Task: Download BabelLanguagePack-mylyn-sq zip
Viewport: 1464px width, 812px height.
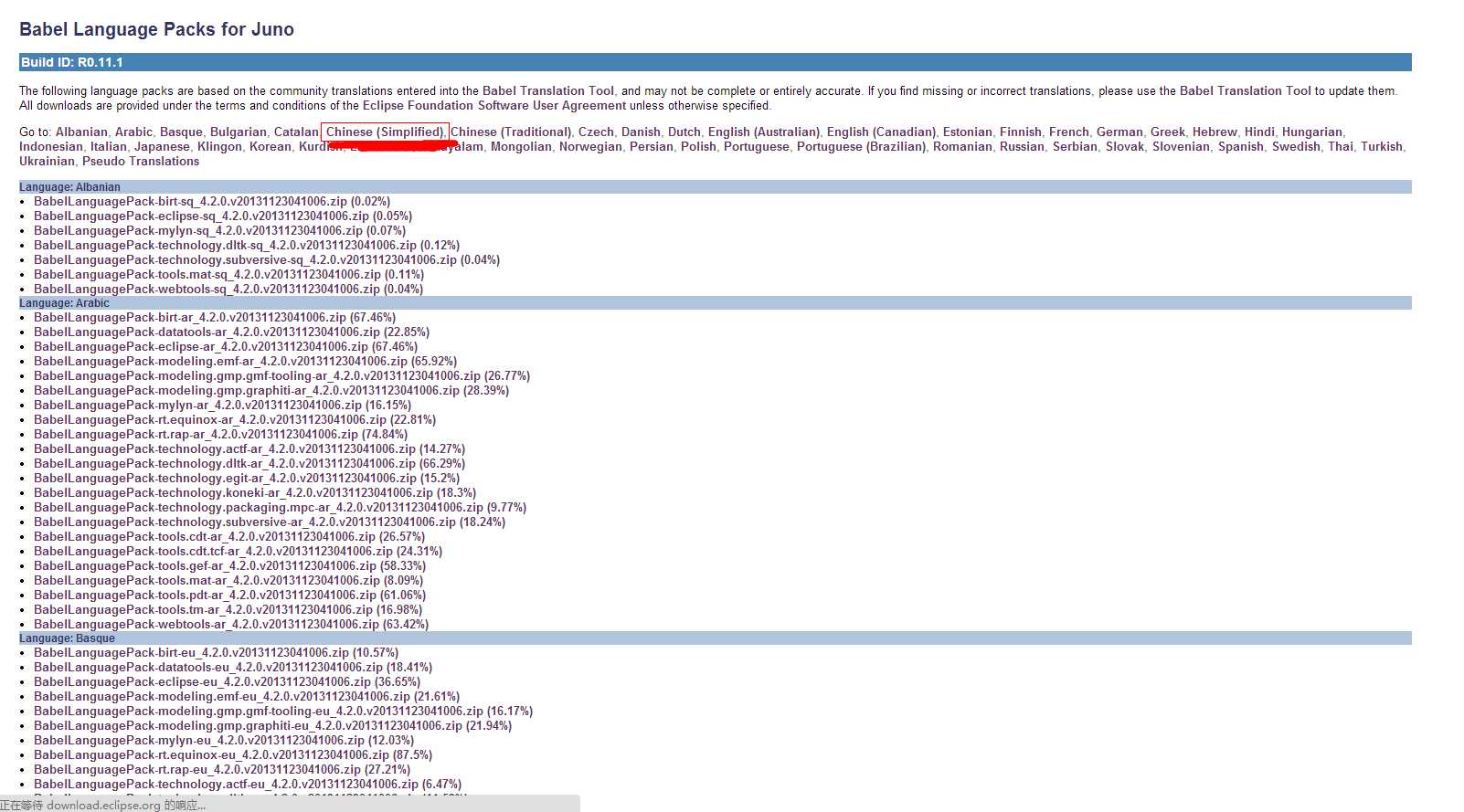Action: point(198,230)
